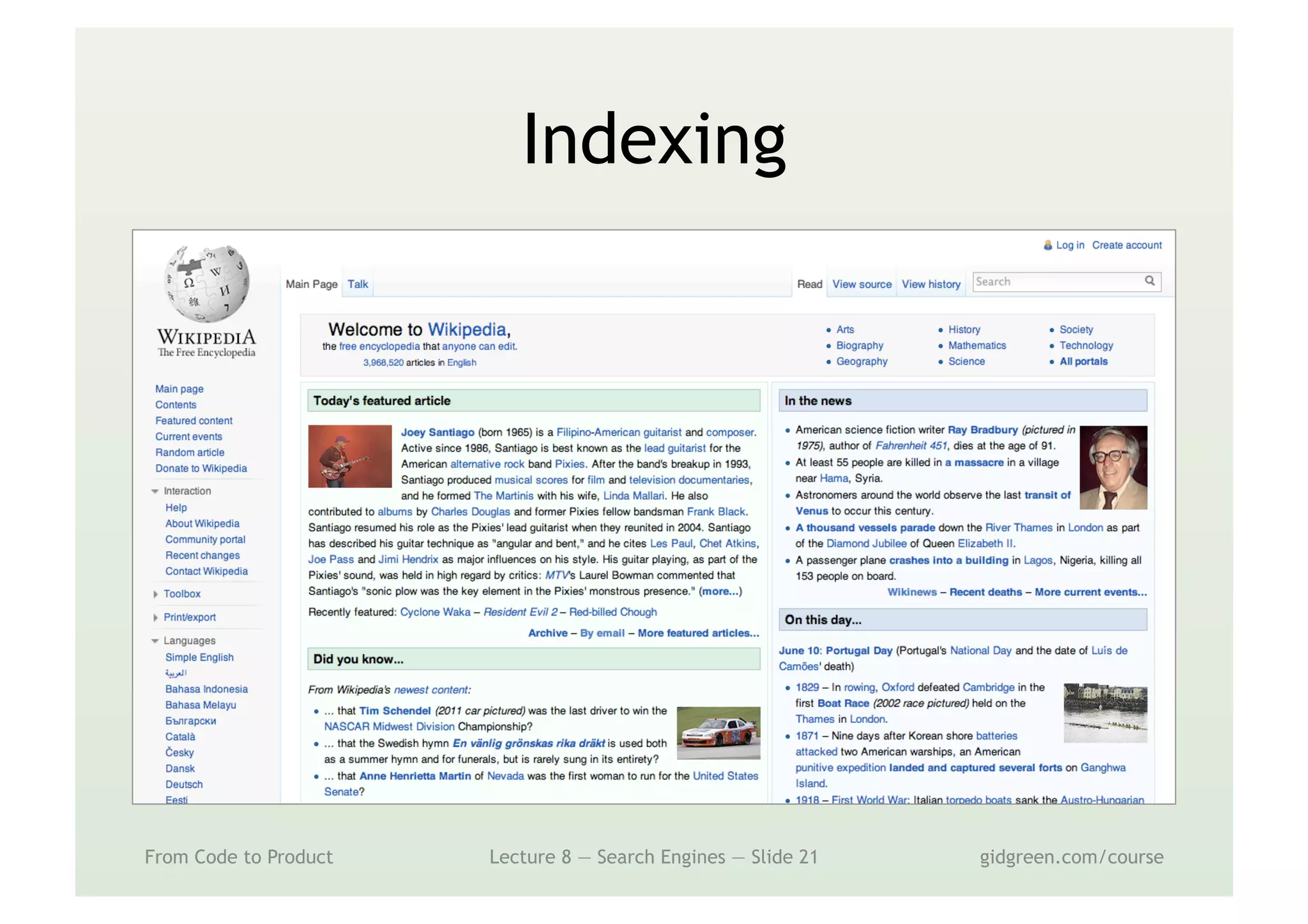Viewport: 1308px width, 924px height.
Task: Open the Geography portal link
Action: coord(862,361)
